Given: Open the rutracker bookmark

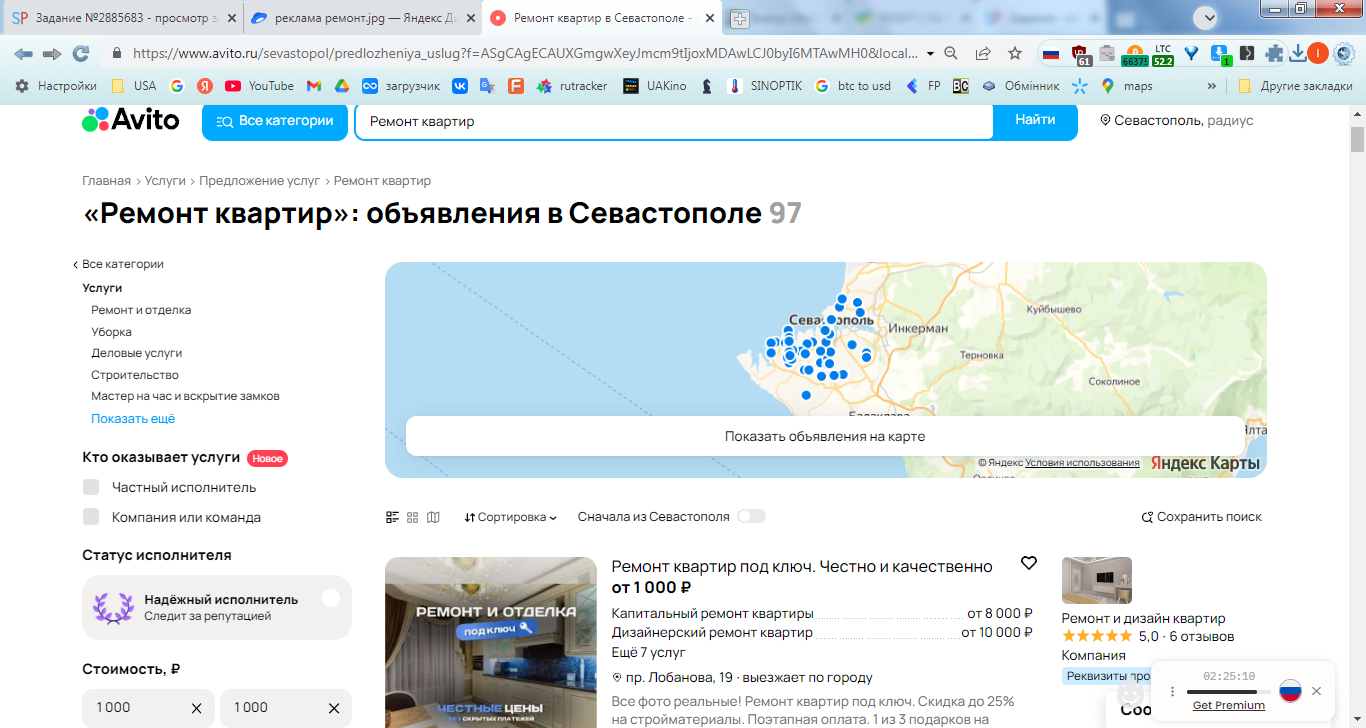Looking at the screenshot, I should click(x=572, y=86).
